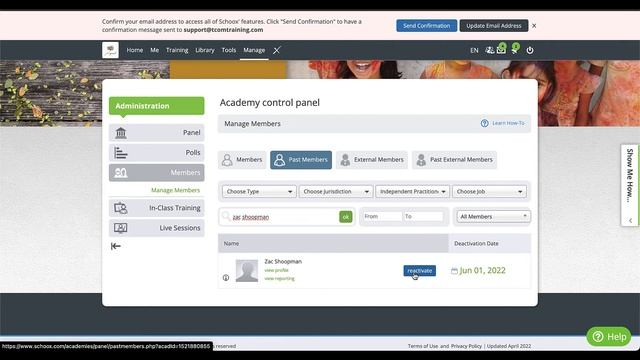Image resolution: width=640 pixels, height=360 pixels.
Task: Click the search magnifier icon
Action: point(226,216)
